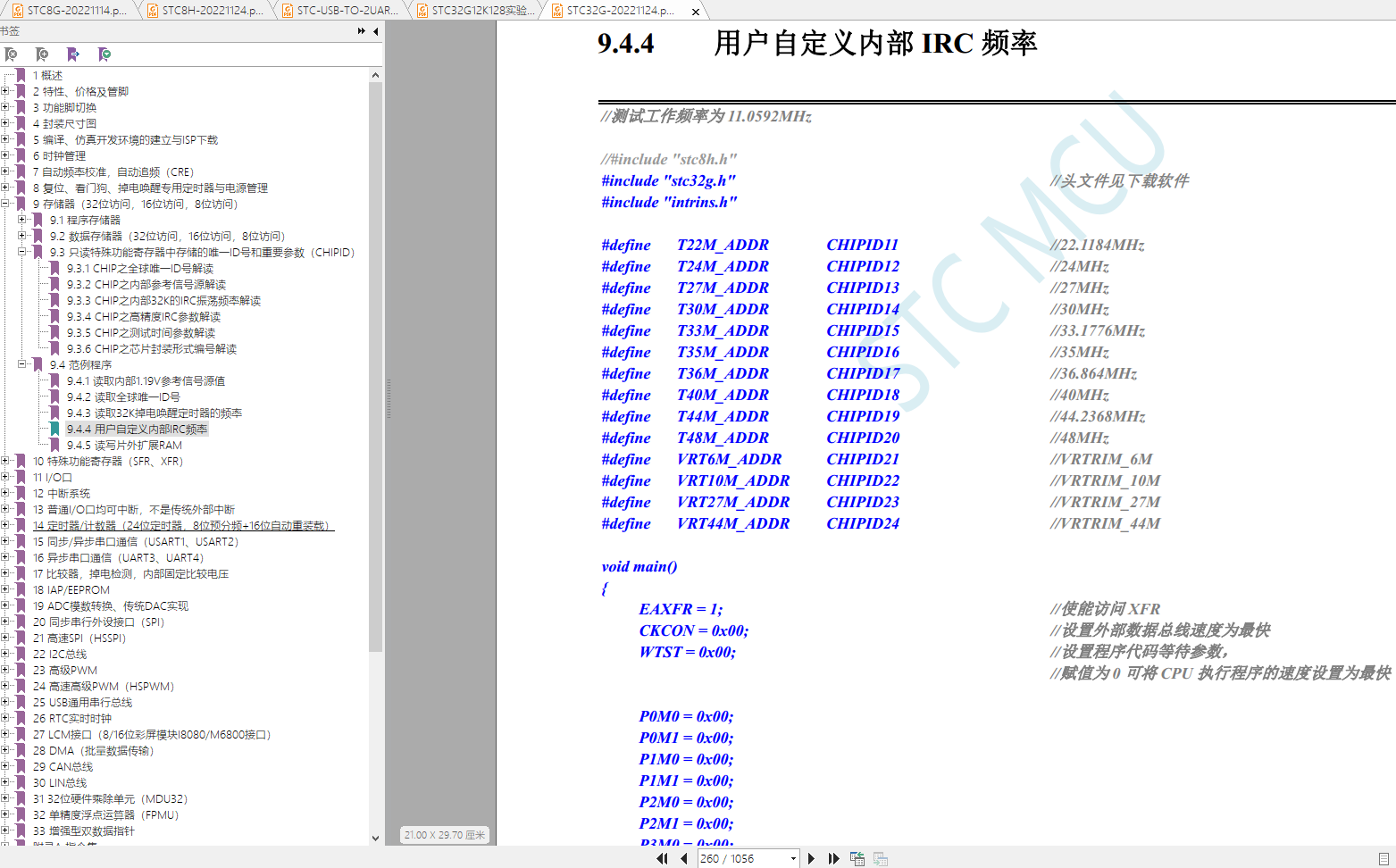Open the page number dropdown
The image size is (1396, 868).
793,858
